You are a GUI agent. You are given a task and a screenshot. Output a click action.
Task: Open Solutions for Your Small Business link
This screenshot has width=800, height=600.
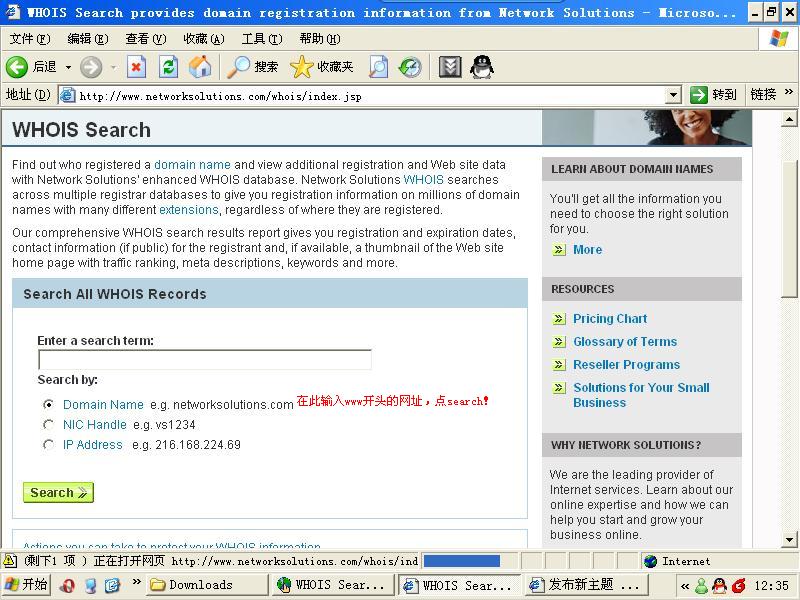pos(641,395)
